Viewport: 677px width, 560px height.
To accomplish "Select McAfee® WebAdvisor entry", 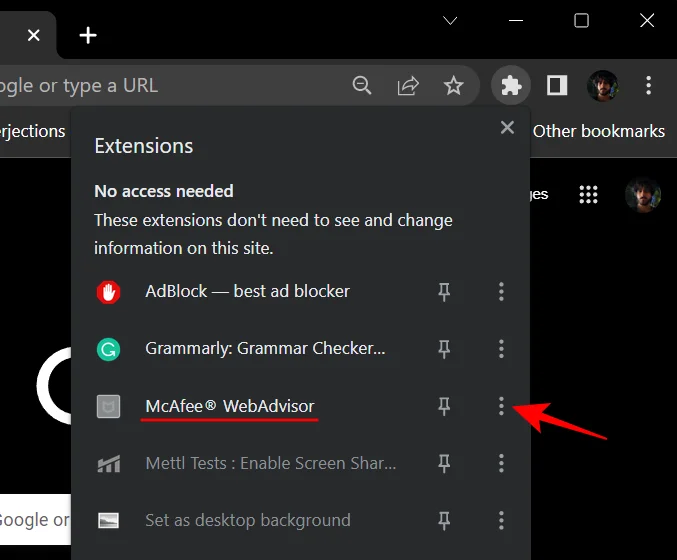I will pos(230,406).
